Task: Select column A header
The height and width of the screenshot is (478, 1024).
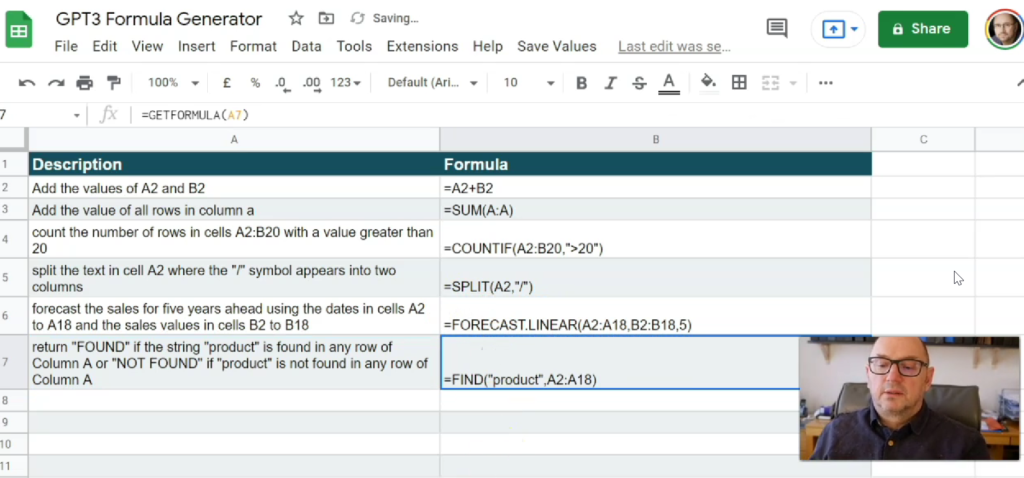Action: pyautogui.click(x=234, y=139)
